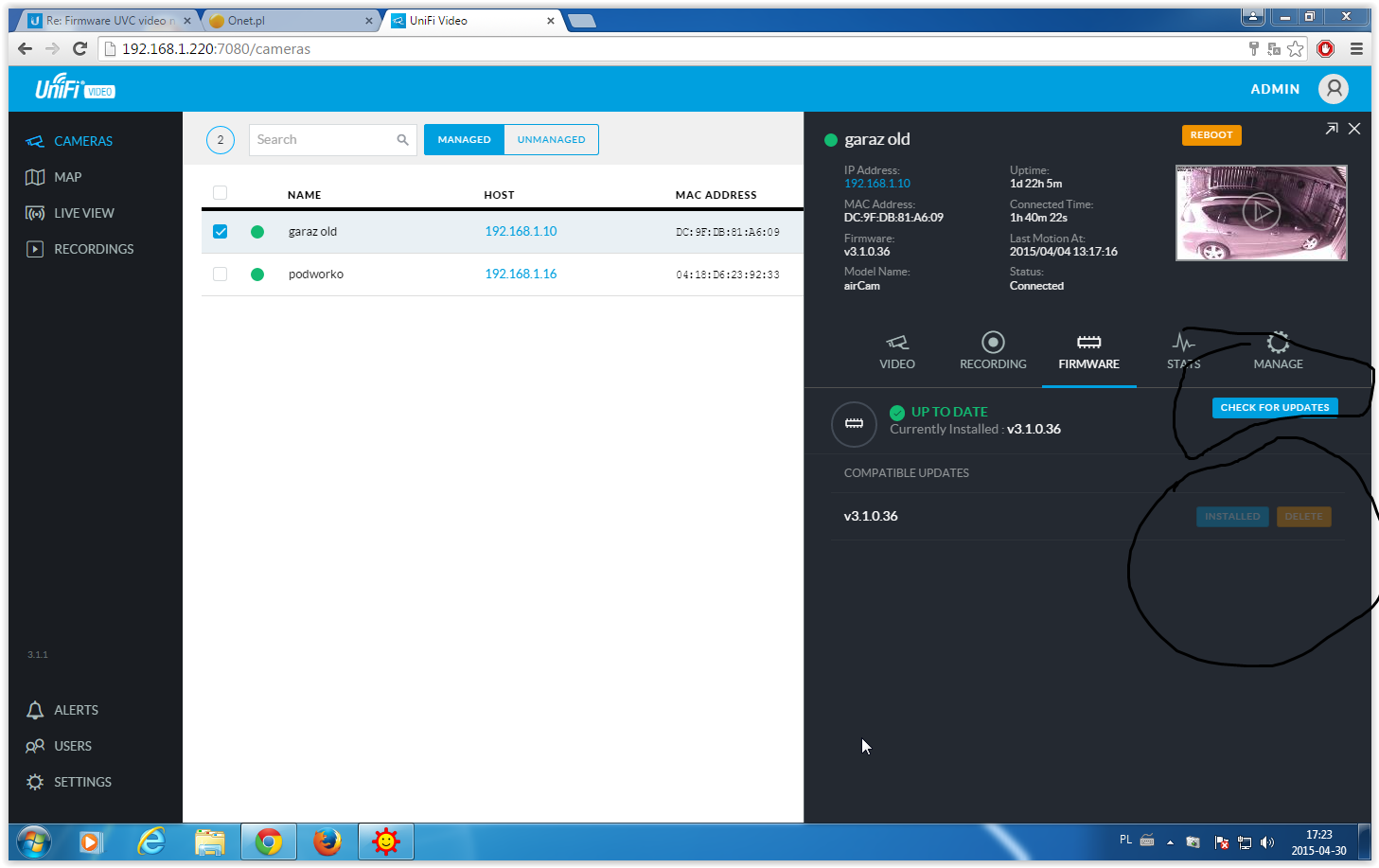
Task: Open File Explorer from taskbar
Action: pyautogui.click(x=210, y=841)
